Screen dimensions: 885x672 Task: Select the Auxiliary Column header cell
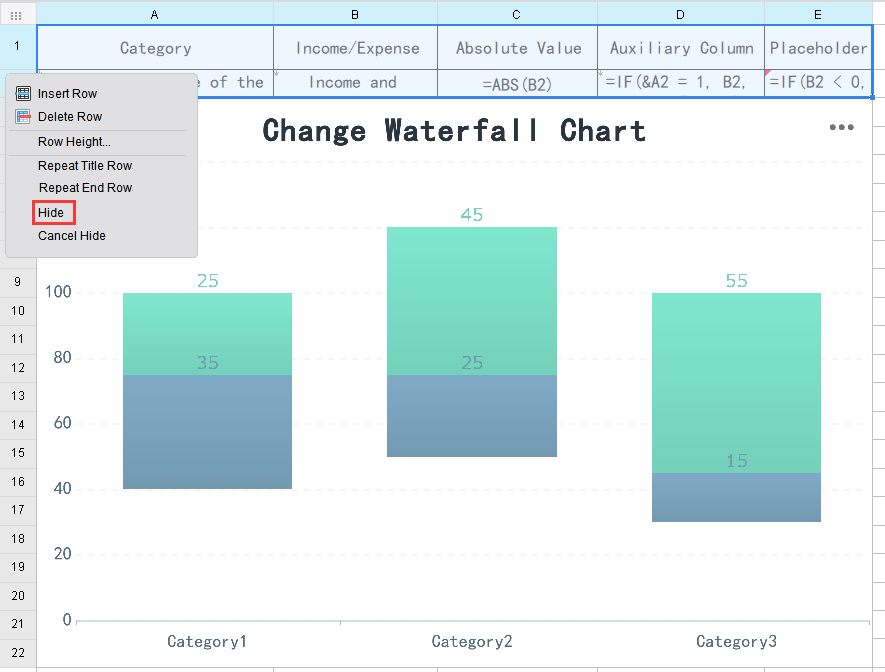pos(680,48)
